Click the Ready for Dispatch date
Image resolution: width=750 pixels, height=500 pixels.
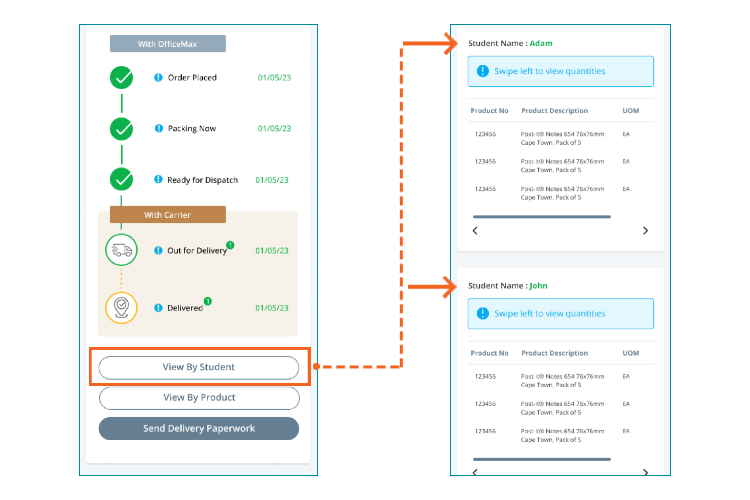tap(272, 180)
